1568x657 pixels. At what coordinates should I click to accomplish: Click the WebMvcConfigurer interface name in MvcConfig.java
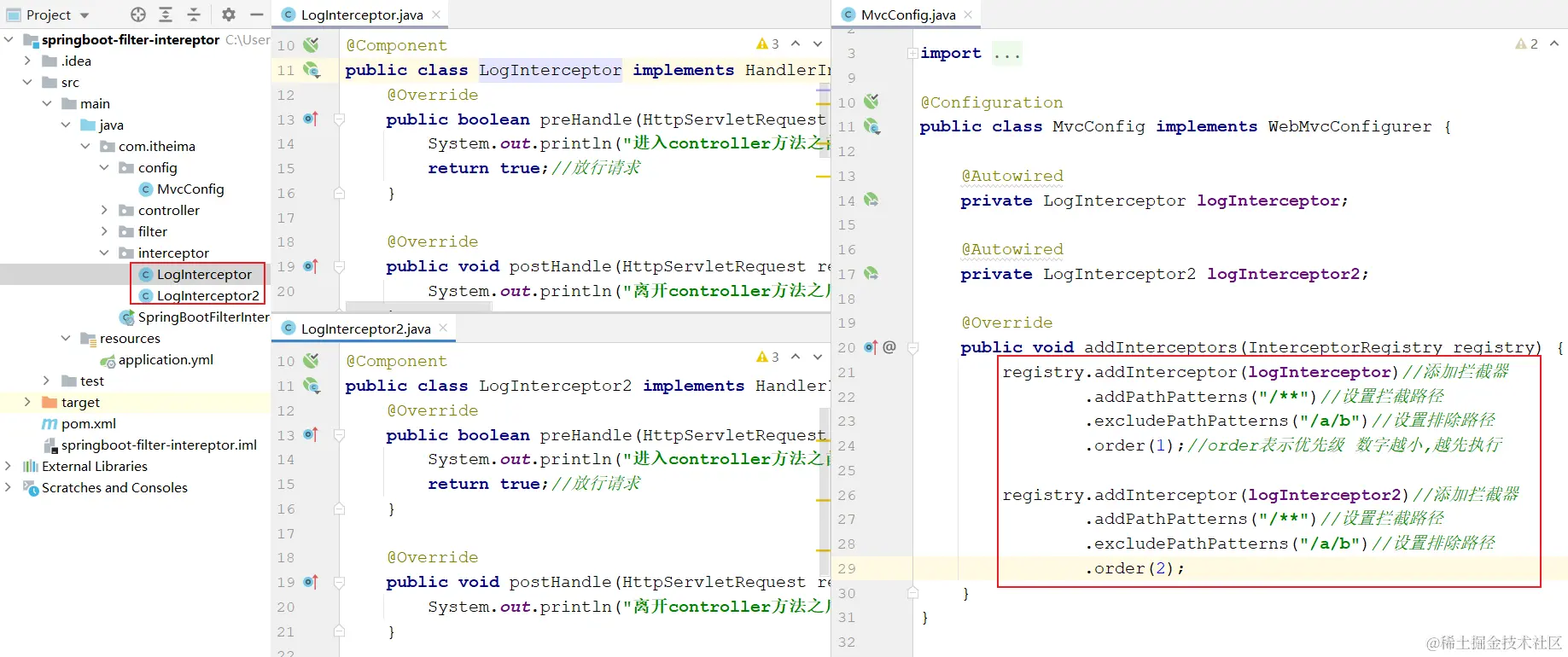click(x=1349, y=126)
